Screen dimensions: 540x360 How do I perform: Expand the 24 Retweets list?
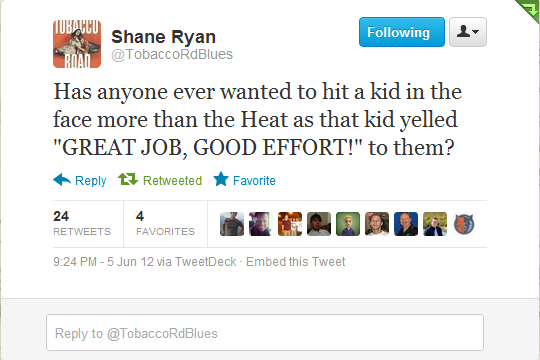82,223
